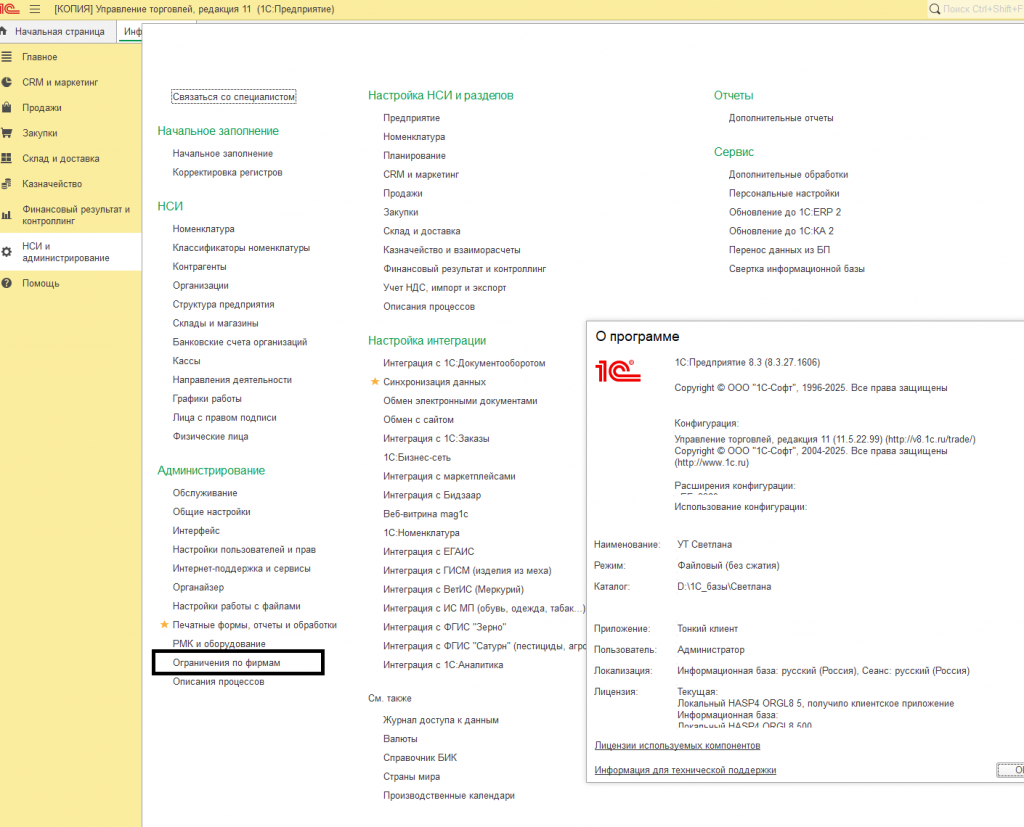Image resolution: width=1024 pixels, height=827 pixels.
Task: Open Графики работы
Action: 207,398
